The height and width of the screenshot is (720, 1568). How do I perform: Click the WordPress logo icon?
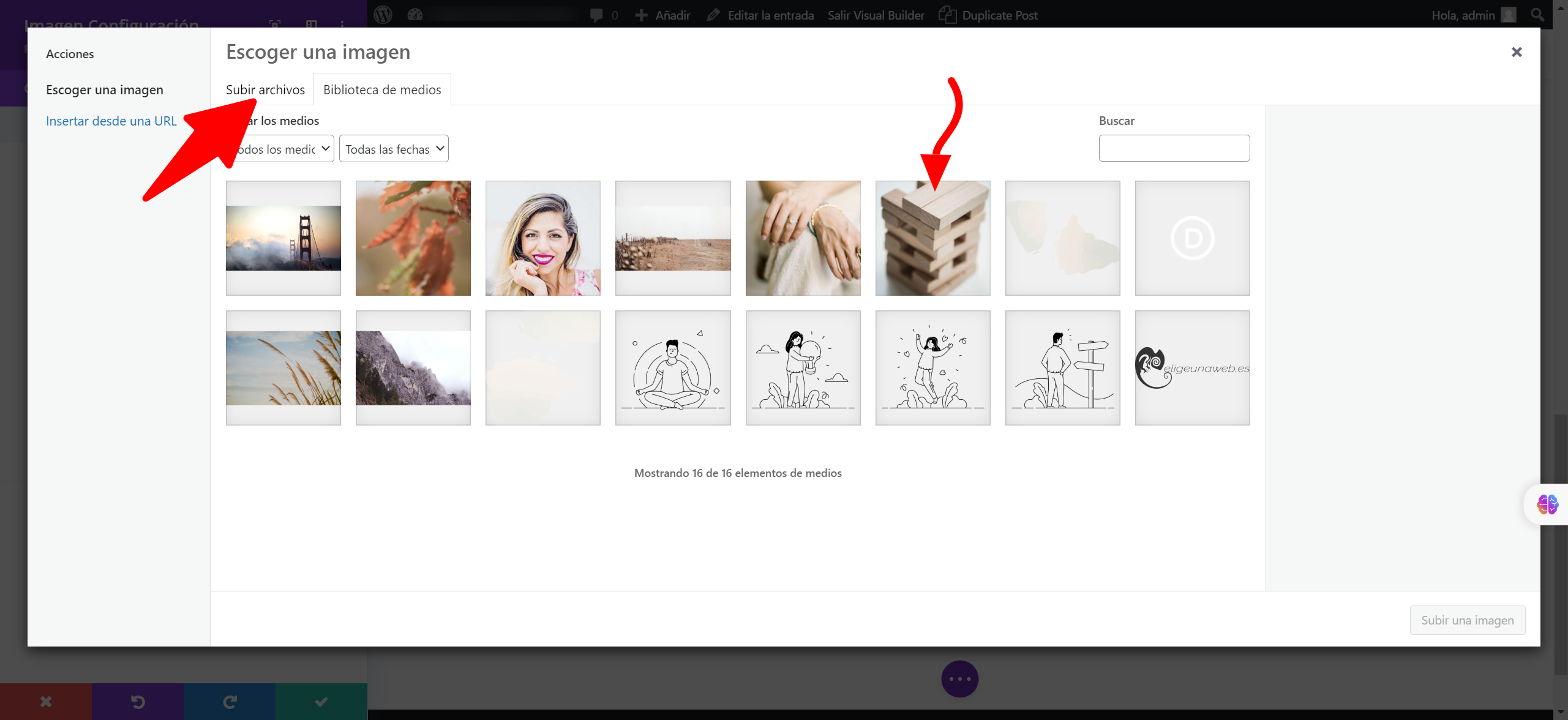(383, 15)
